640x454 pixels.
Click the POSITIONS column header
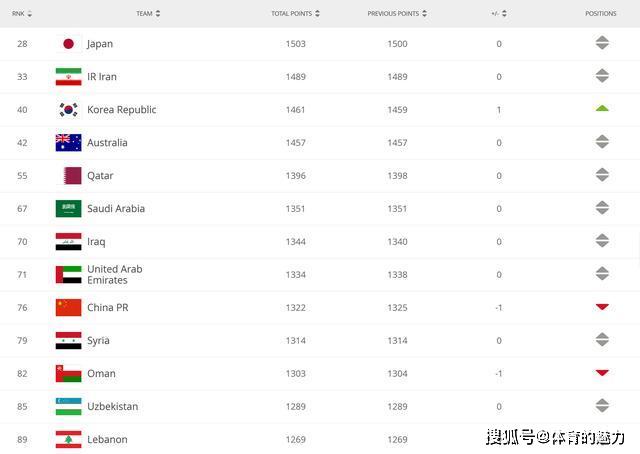(601, 14)
